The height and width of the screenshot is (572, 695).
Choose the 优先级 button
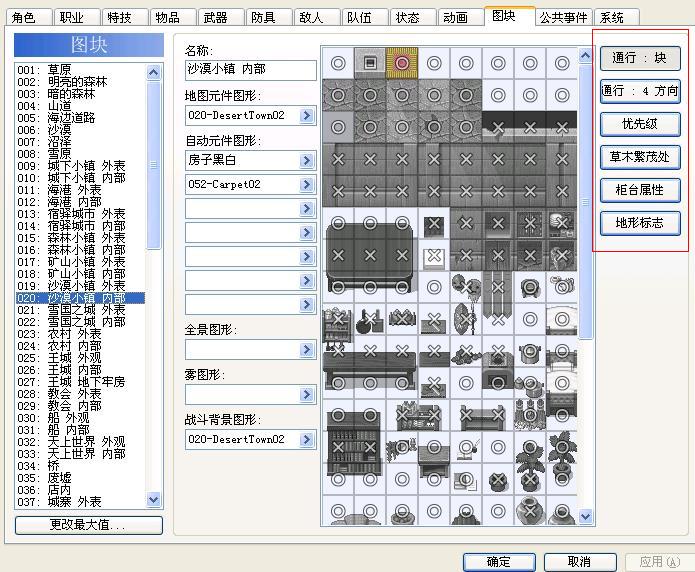[x=640, y=124]
